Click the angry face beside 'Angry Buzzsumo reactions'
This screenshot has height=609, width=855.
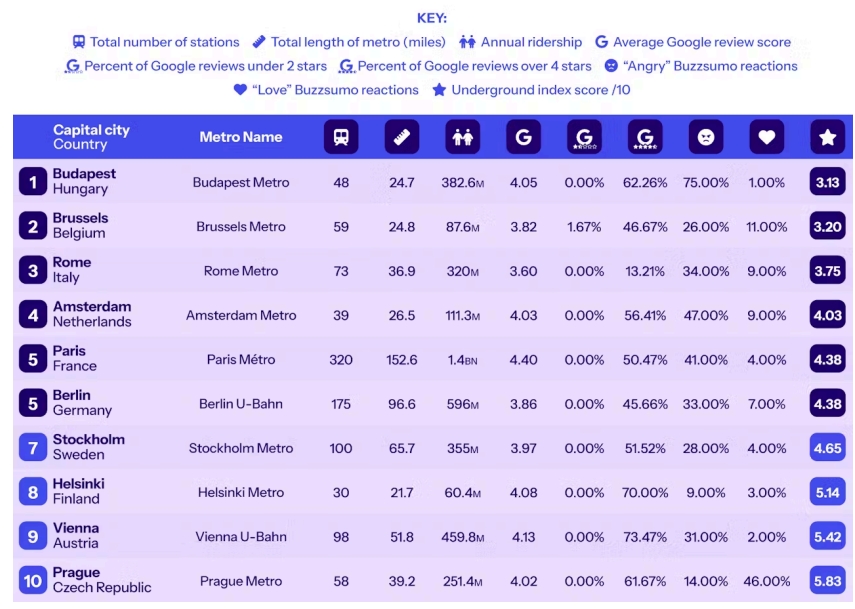(x=611, y=66)
